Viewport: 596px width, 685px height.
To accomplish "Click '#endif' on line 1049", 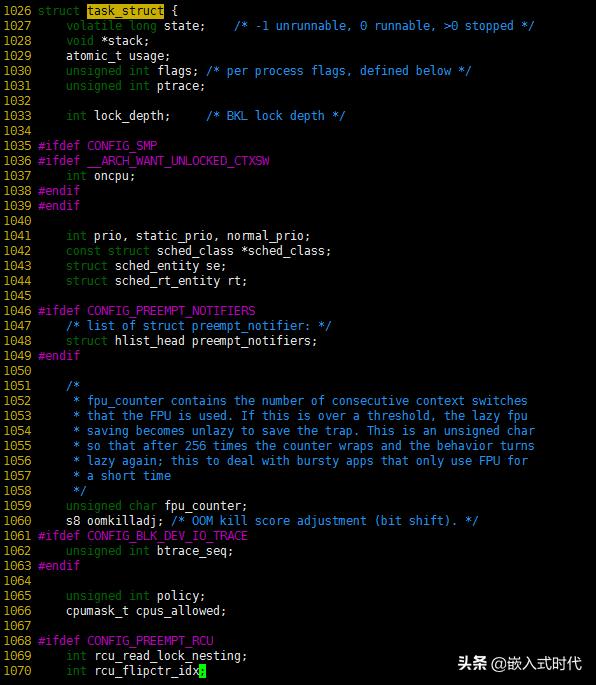I will pyautogui.click(x=59, y=356).
